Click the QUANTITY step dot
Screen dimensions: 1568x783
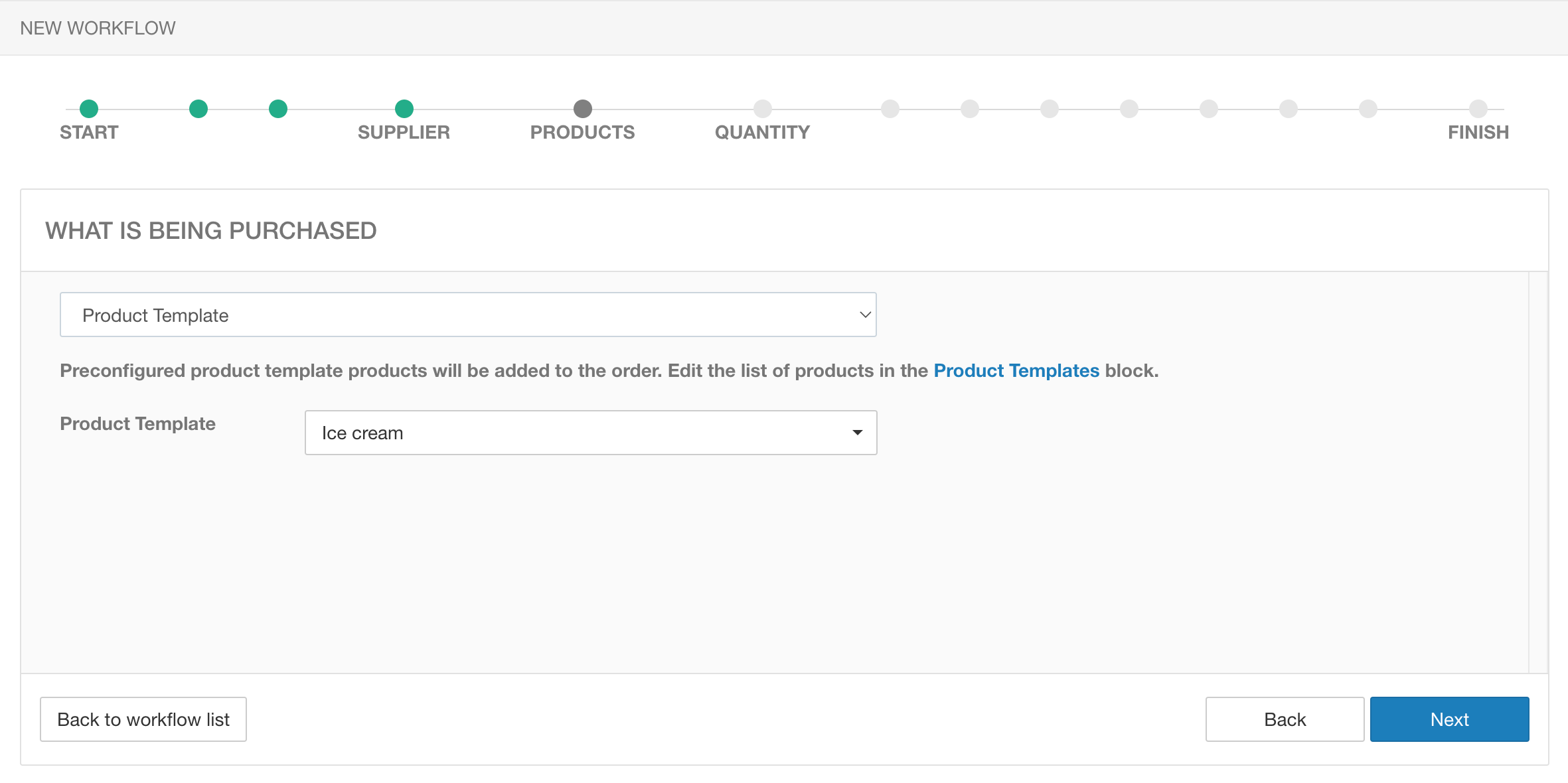pyautogui.click(x=763, y=109)
